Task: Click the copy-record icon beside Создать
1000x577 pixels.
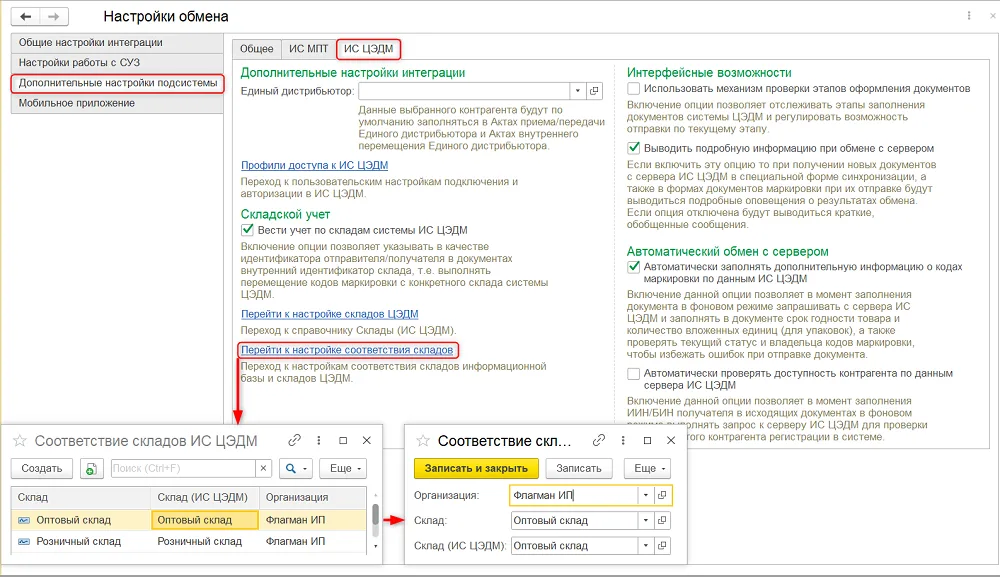Action: click(x=92, y=469)
